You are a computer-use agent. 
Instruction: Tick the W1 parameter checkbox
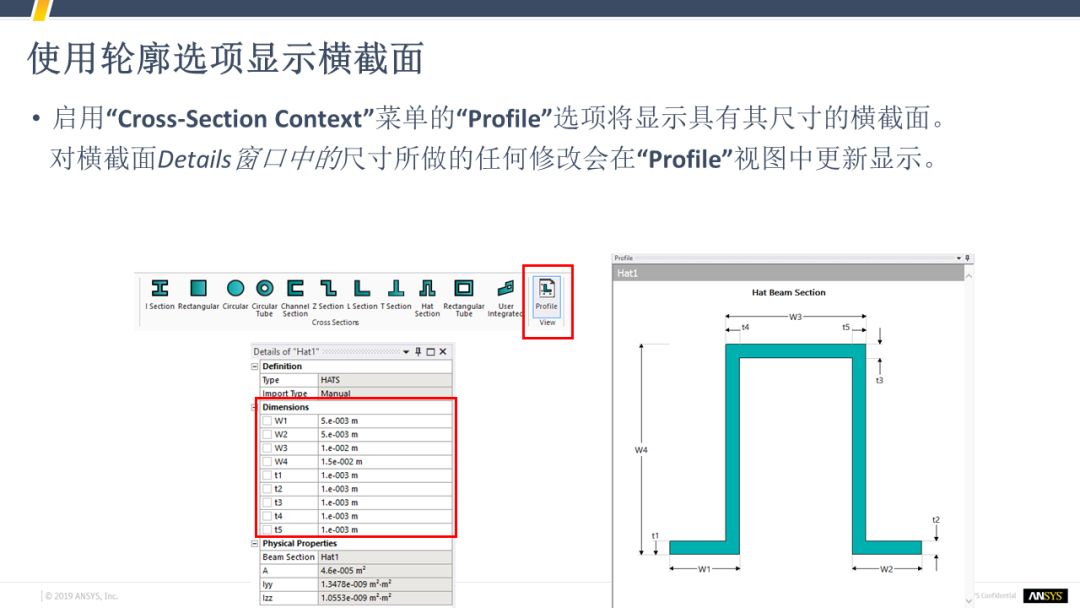pos(267,421)
